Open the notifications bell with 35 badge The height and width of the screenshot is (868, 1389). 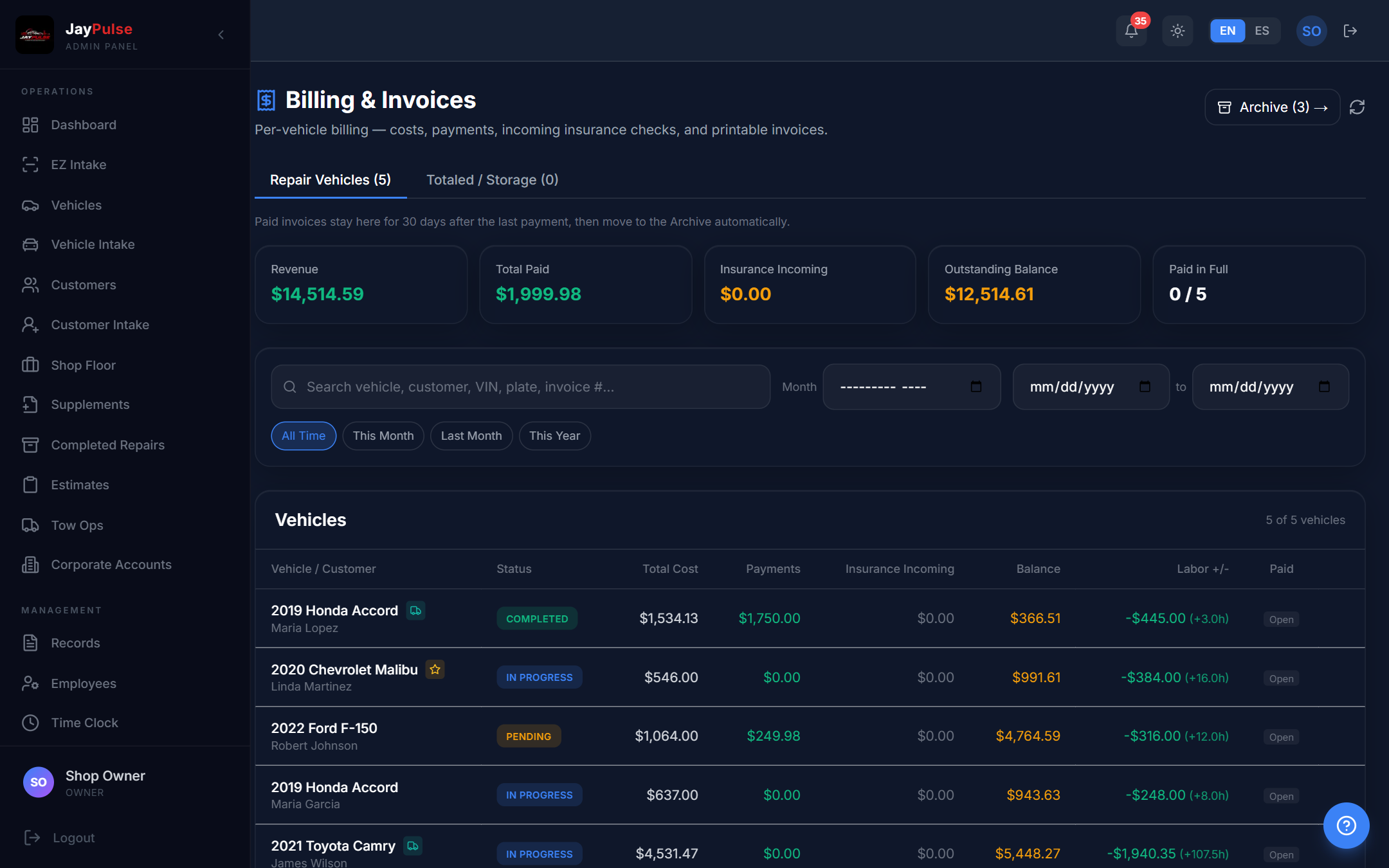[x=1131, y=31]
